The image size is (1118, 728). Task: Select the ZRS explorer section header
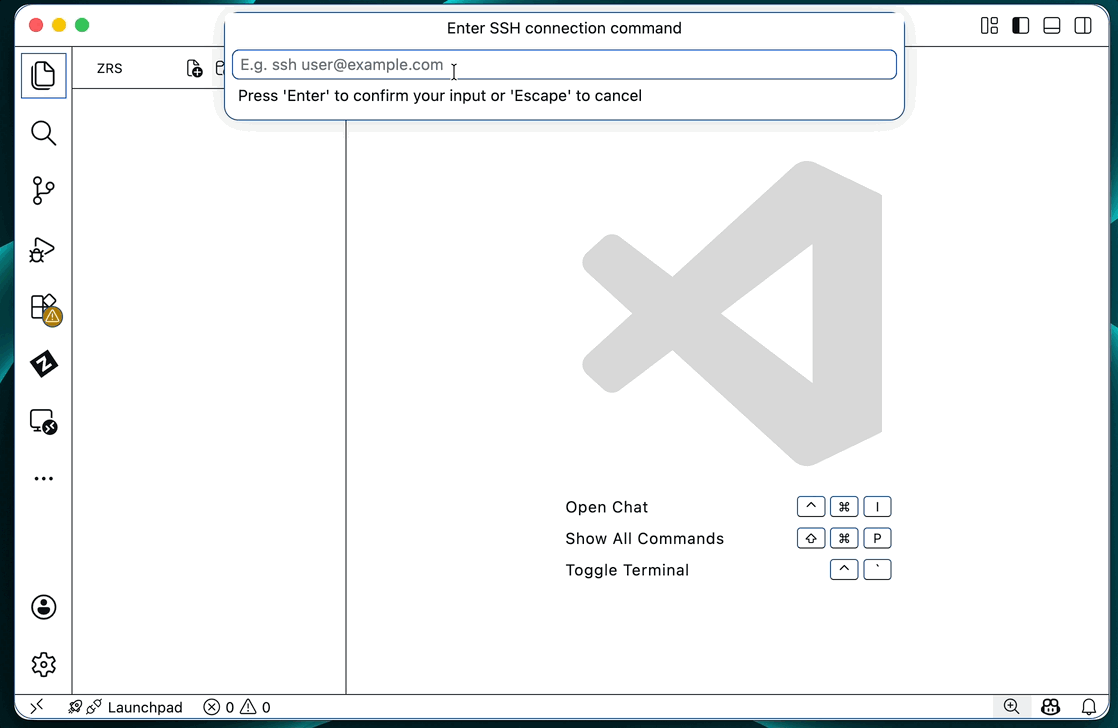109,68
